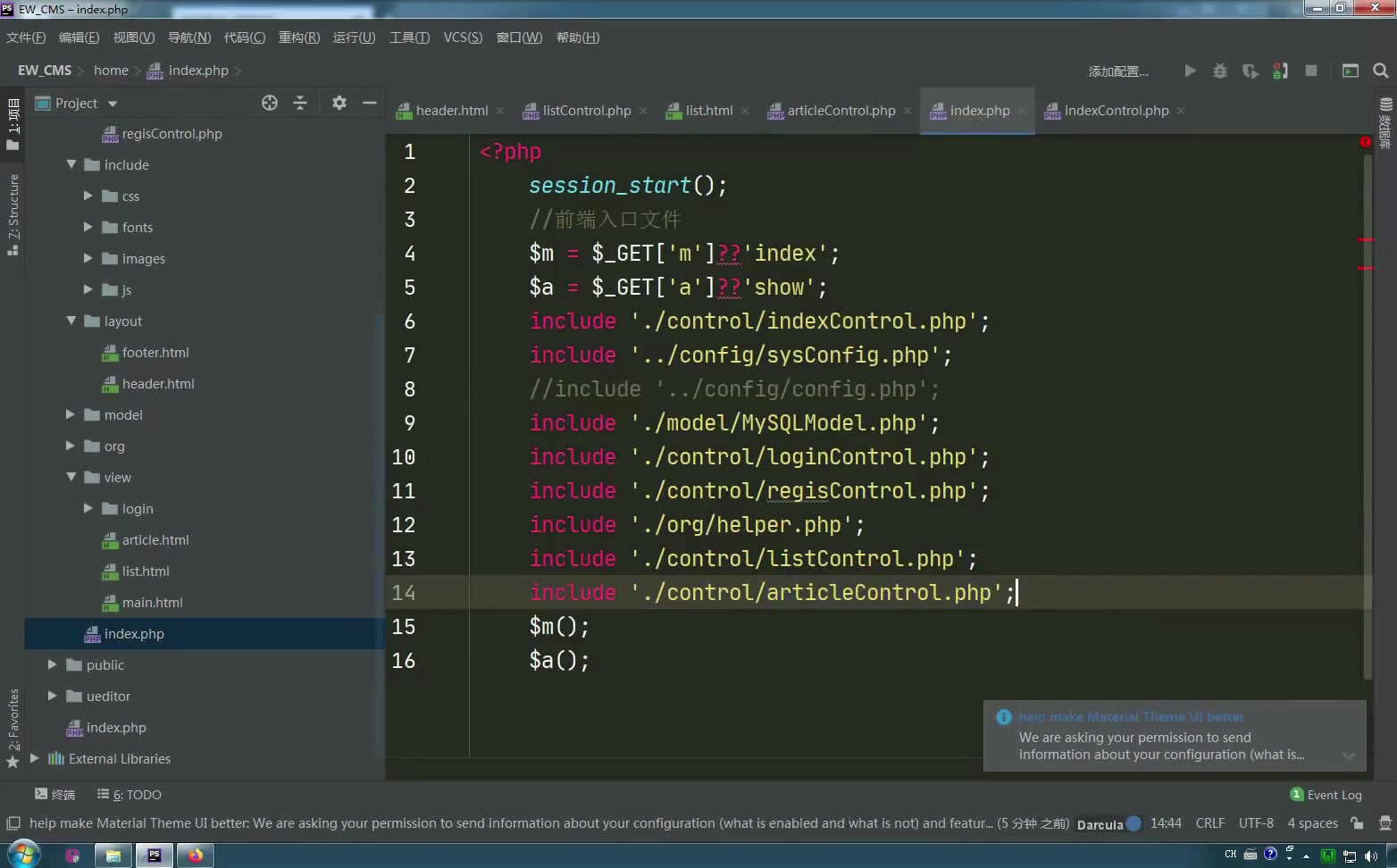Image resolution: width=1397 pixels, height=868 pixels.
Task: Expand the ueditor folder
Action: pyautogui.click(x=52, y=696)
